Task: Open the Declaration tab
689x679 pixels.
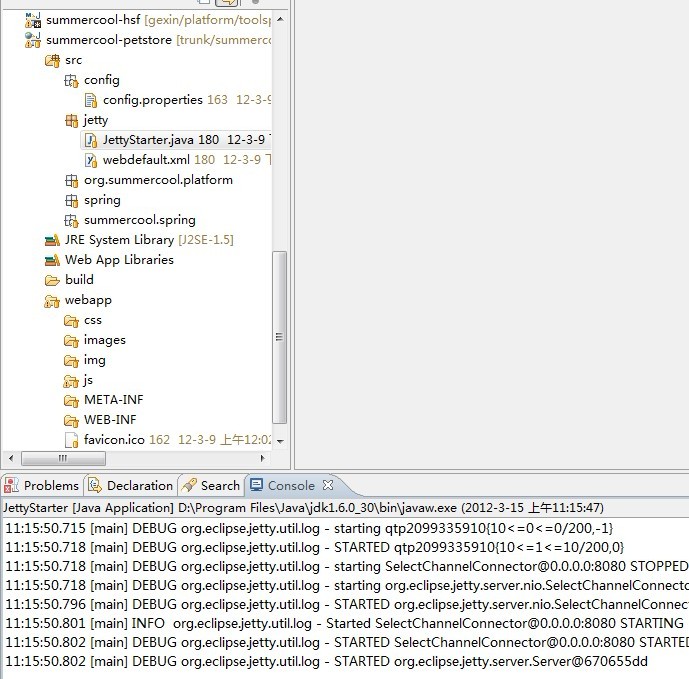Action: pos(131,485)
